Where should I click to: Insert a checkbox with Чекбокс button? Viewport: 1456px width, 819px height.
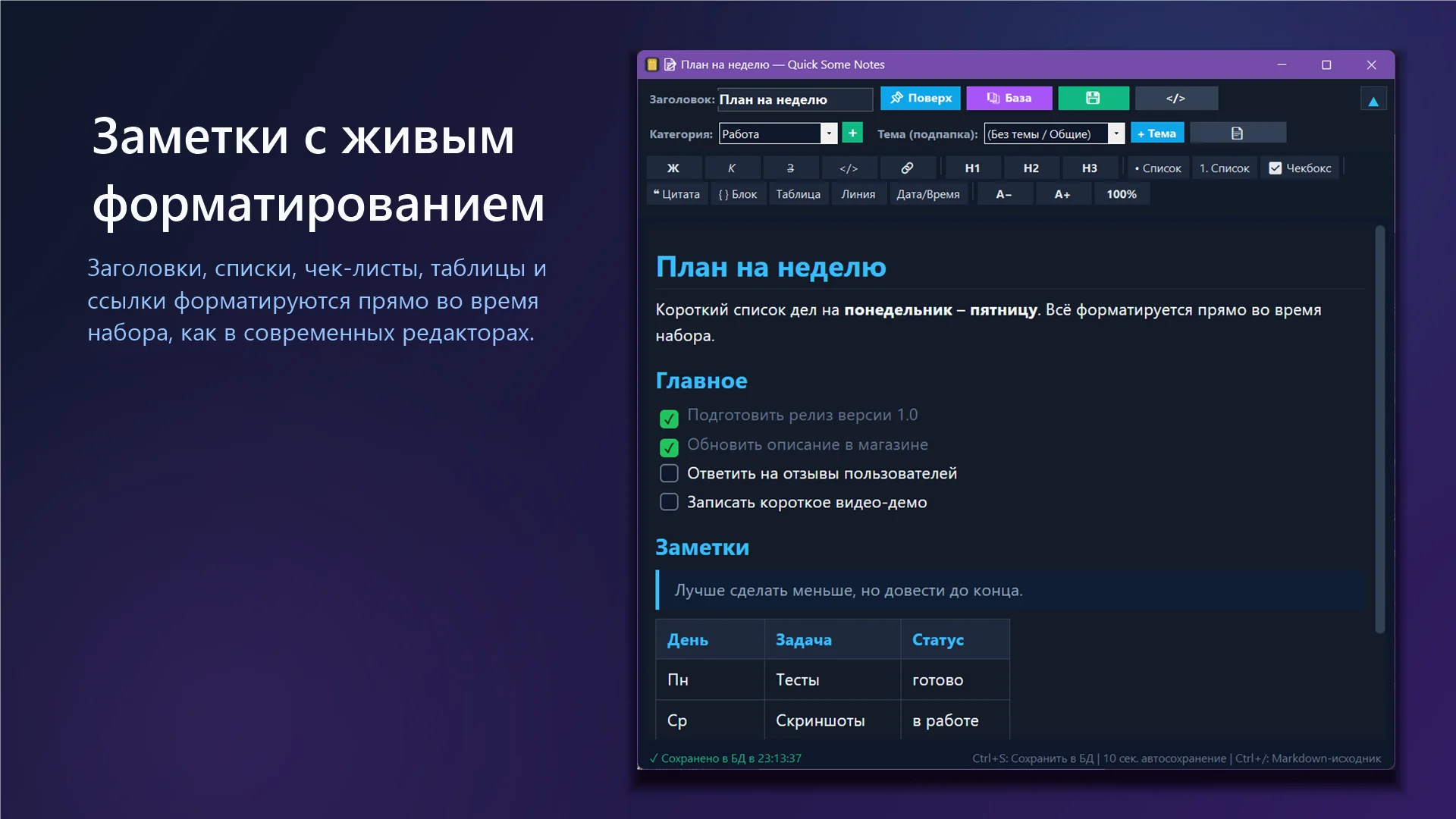(1300, 168)
